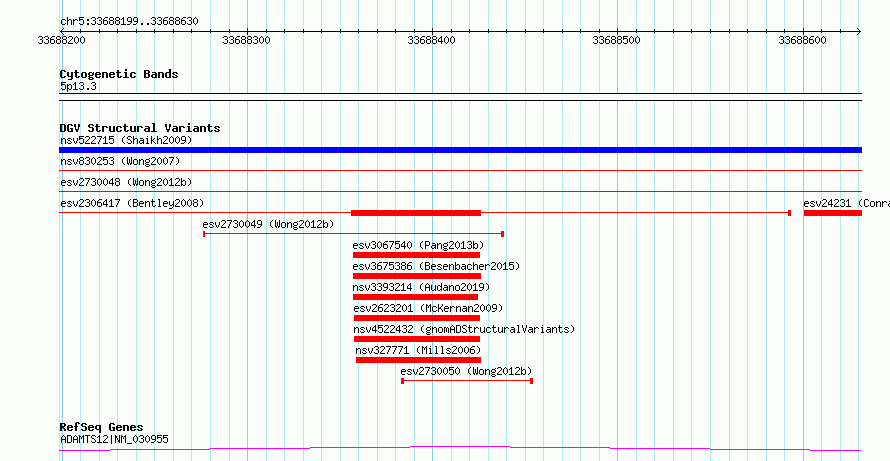
Task: Click the red bar under esv2623201
Action: click(x=417, y=318)
